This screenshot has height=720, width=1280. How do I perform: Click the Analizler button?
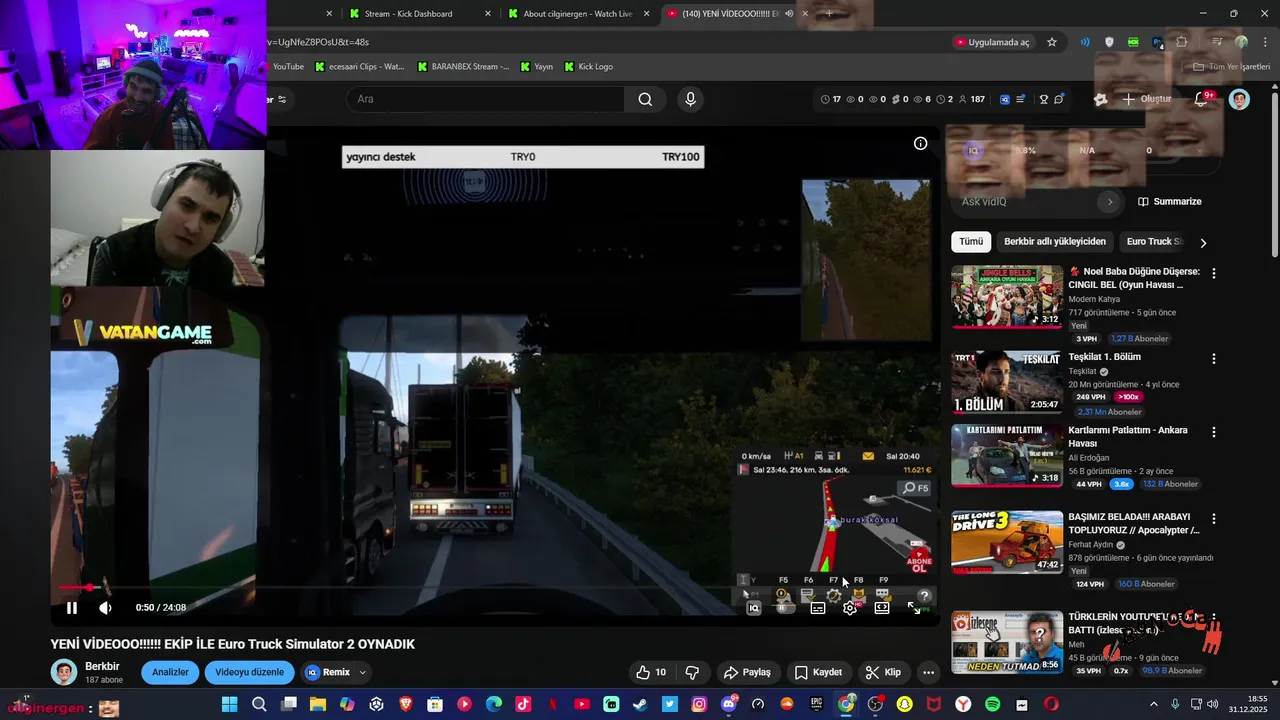[x=170, y=672]
